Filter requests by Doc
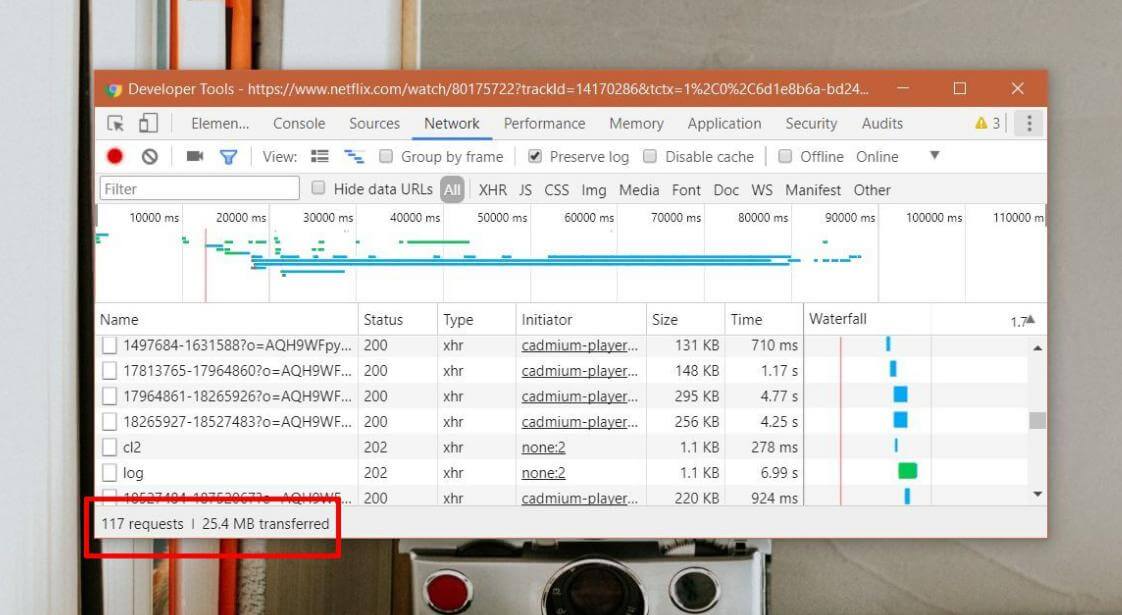Screen dimensions: 1122x615 [x=726, y=190]
